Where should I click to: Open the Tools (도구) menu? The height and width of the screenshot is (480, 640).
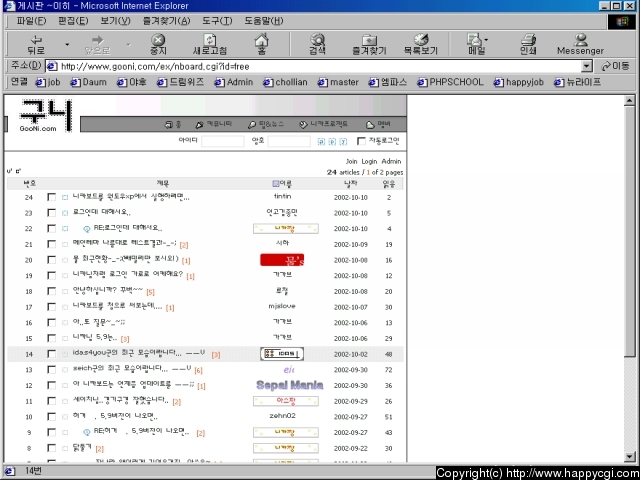click(x=217, y=20)
